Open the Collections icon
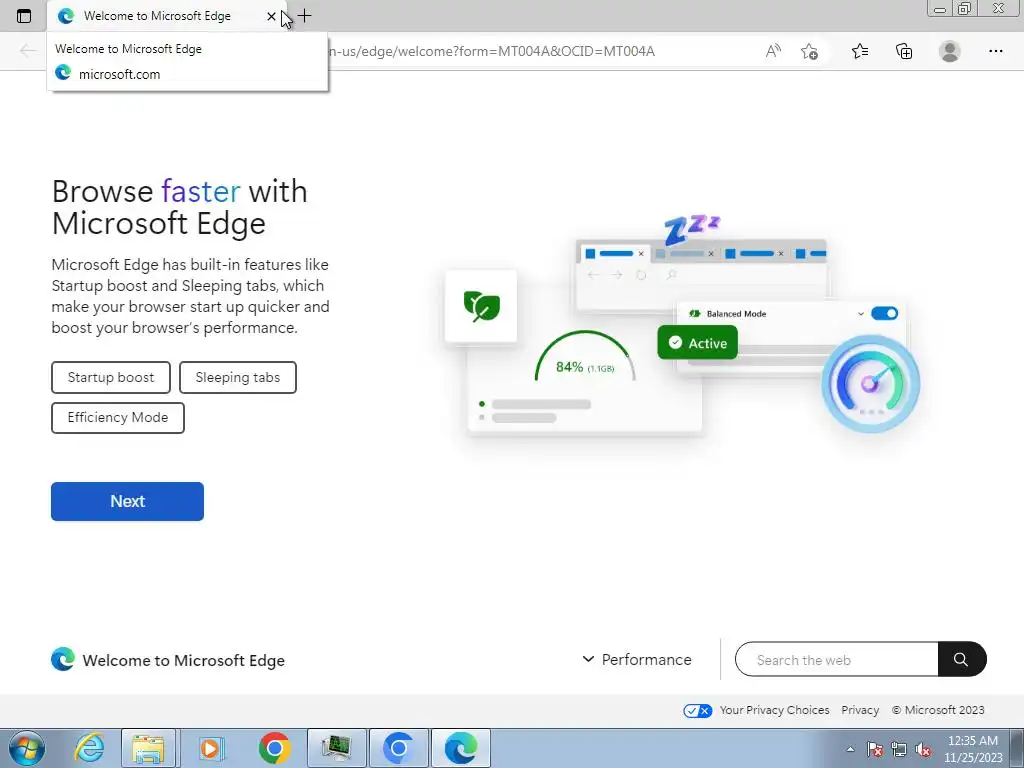Image resolution: width=1024 pixels, height=768 pixels. click(x=904, y=51)
